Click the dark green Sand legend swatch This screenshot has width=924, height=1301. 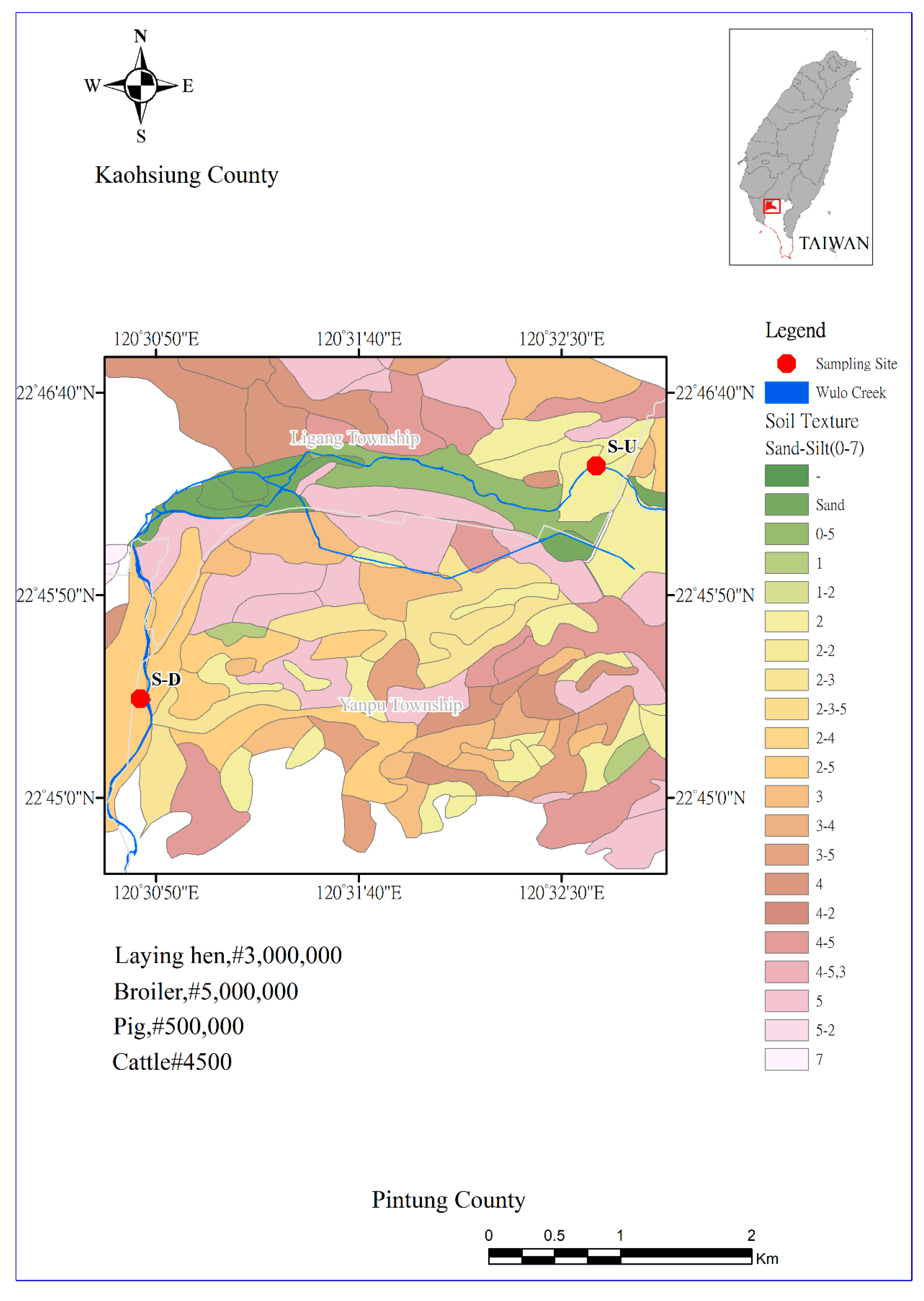click(x=786, y=505)
